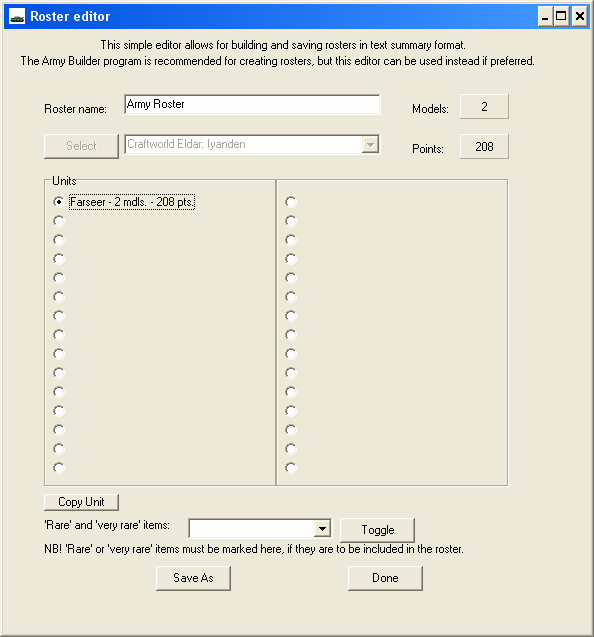Close the Roster editor window

[x=580, y=17]
